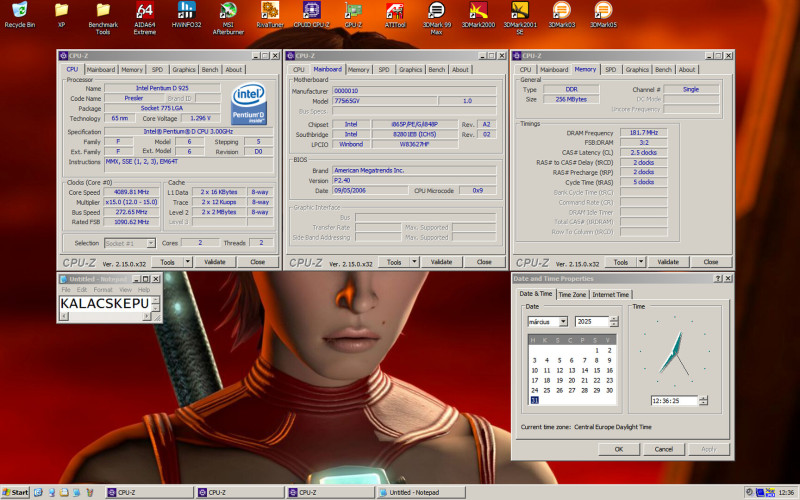The image size is (800, 500).
Task: Open the Recycle Bin desktop icon
Action: click(x=19, y=15)
